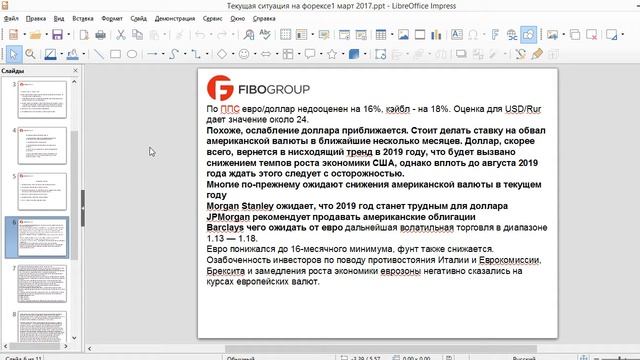This screenshot has width=640, height=360.
Task: Click the New Slide icon
Action: [552, 35]
